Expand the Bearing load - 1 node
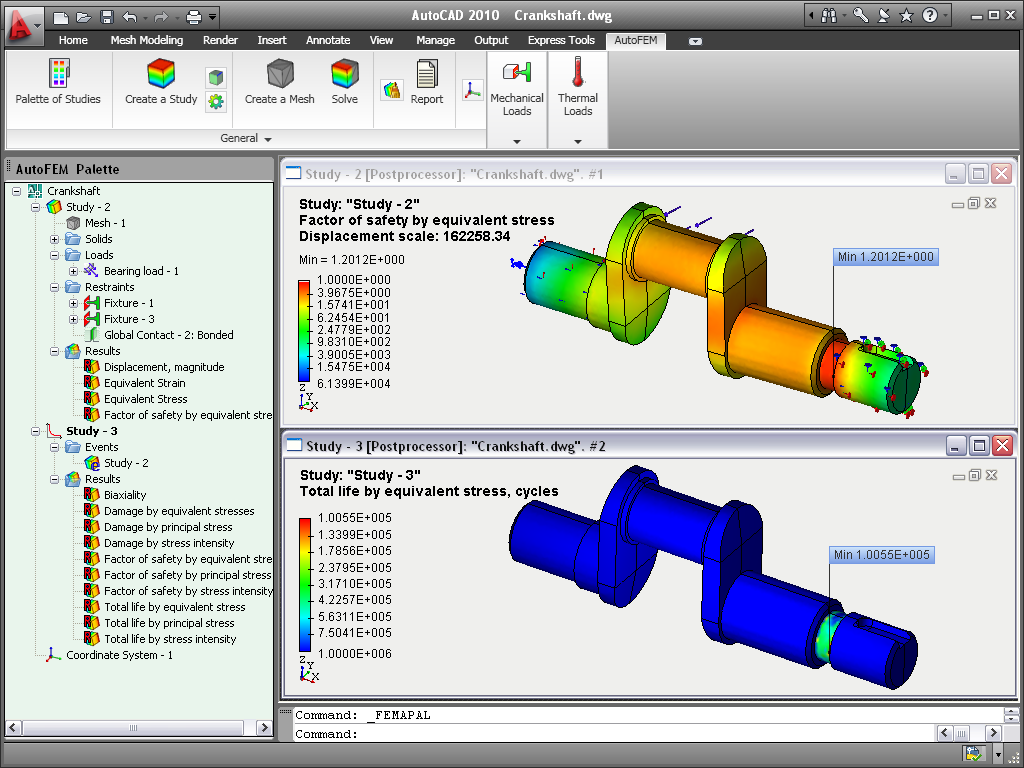 pos(74,271)
